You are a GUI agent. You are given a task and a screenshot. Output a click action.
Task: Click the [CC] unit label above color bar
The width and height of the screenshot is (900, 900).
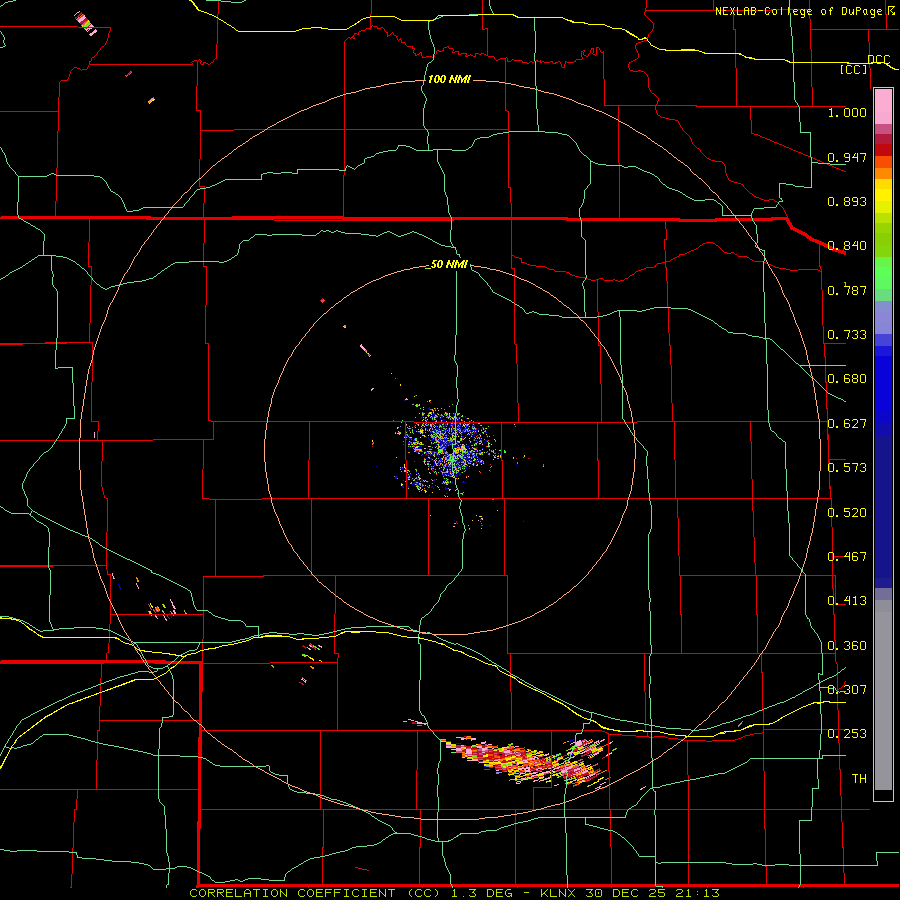(853, 69)
